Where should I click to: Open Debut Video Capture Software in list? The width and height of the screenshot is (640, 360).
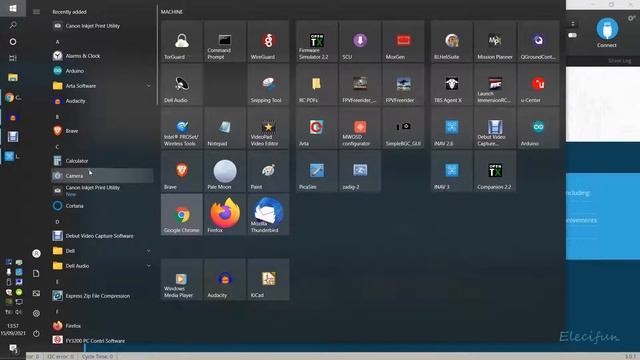click(102, 236)
